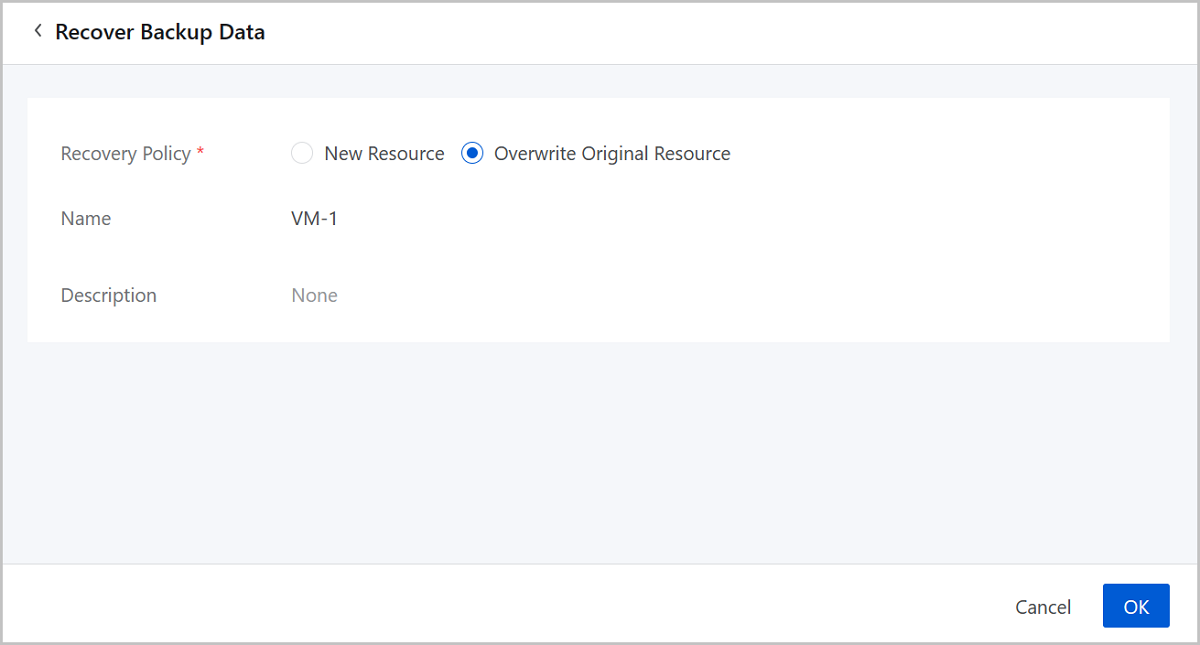Click the blank footer area left of Cancel
This screenshot has height=645, width=1200.
500,606
